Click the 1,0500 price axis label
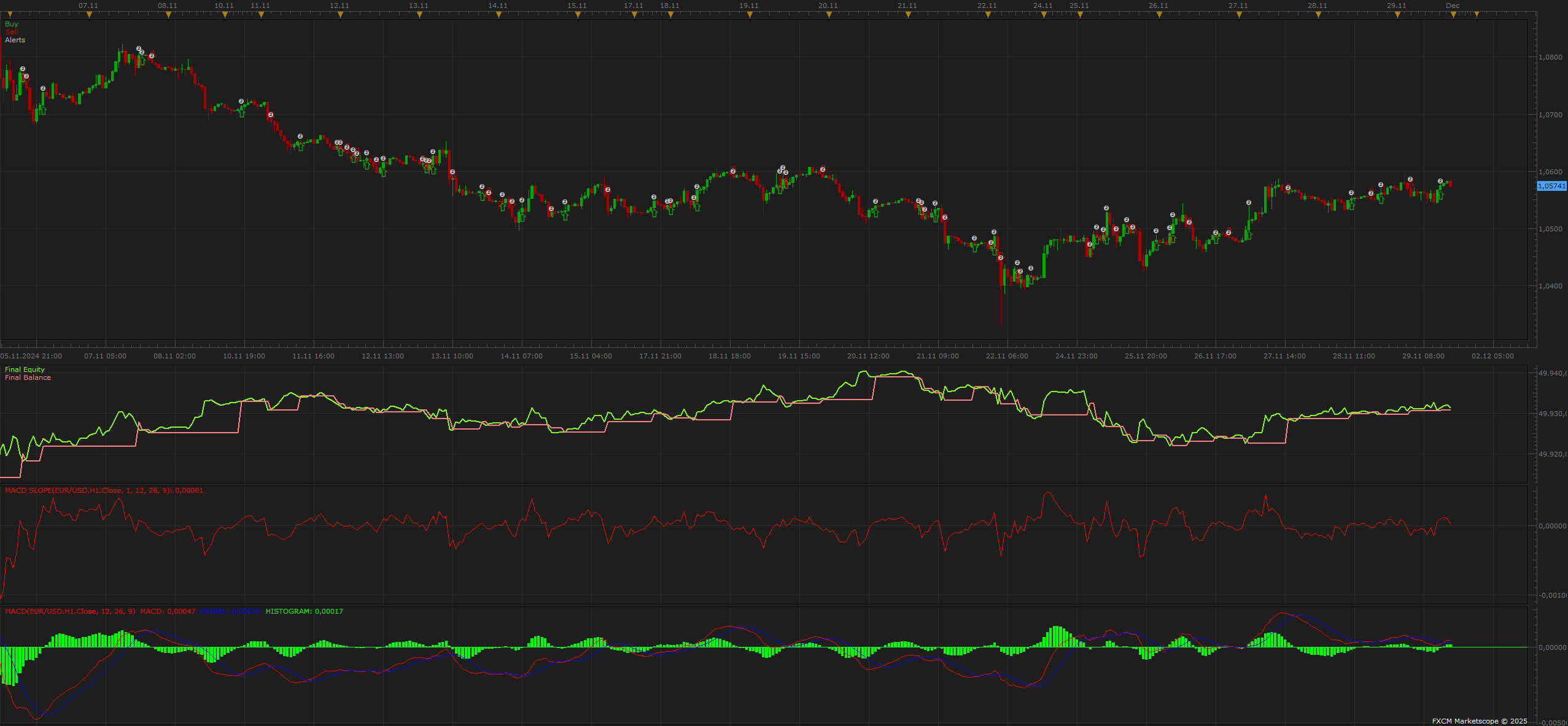The image size is (1568, 726). pos(1550,229)
